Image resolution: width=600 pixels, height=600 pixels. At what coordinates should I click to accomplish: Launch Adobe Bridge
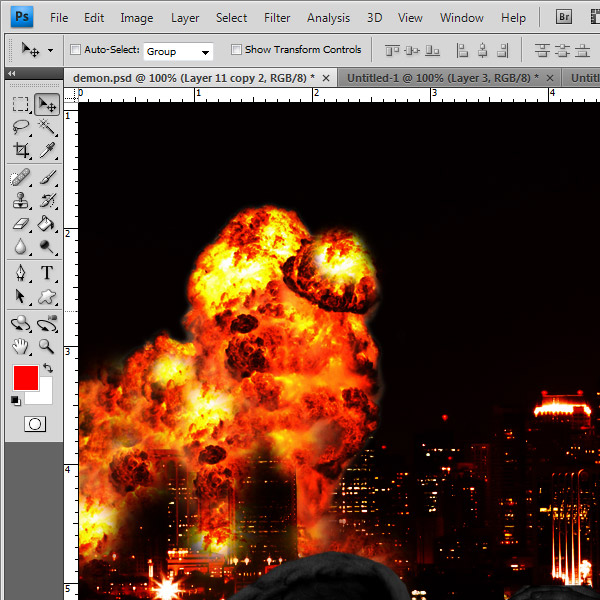(564, 17)
